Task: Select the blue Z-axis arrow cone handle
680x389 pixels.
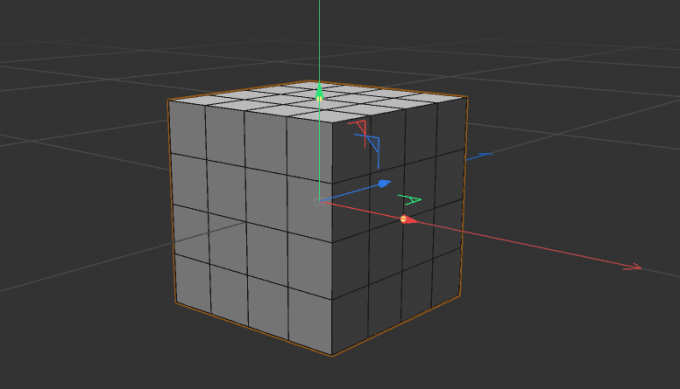Action: (x=385, y=183)
